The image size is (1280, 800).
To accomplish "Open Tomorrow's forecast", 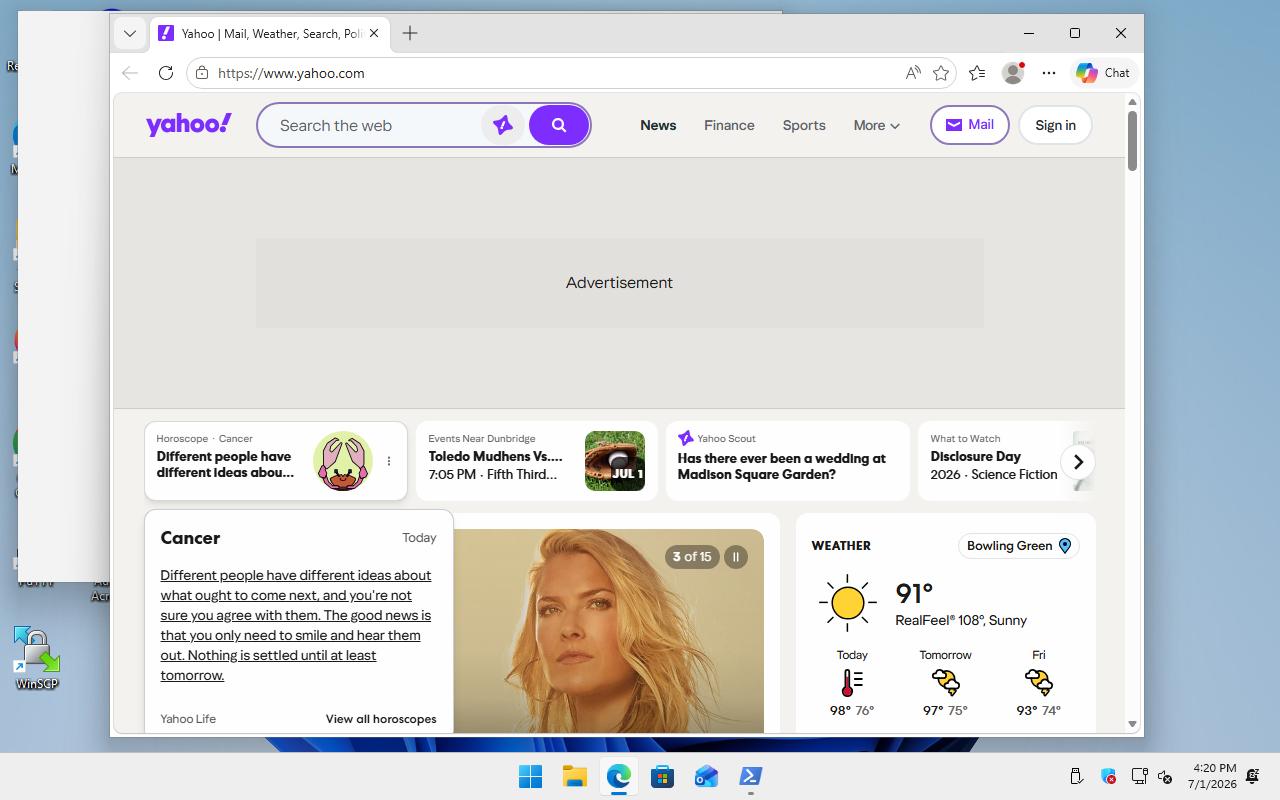I will point(945,684).
